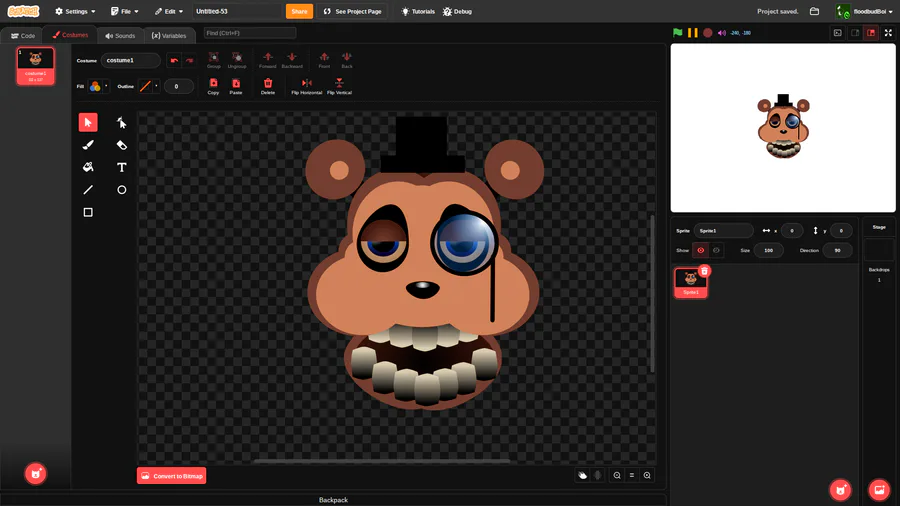Select the Line tool

[88, 190]
